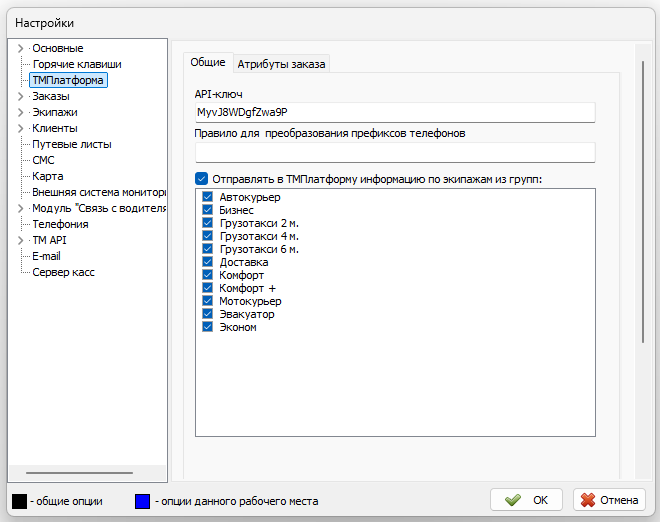Select the Общие tab
660x522 pixels.
(208, 63)
